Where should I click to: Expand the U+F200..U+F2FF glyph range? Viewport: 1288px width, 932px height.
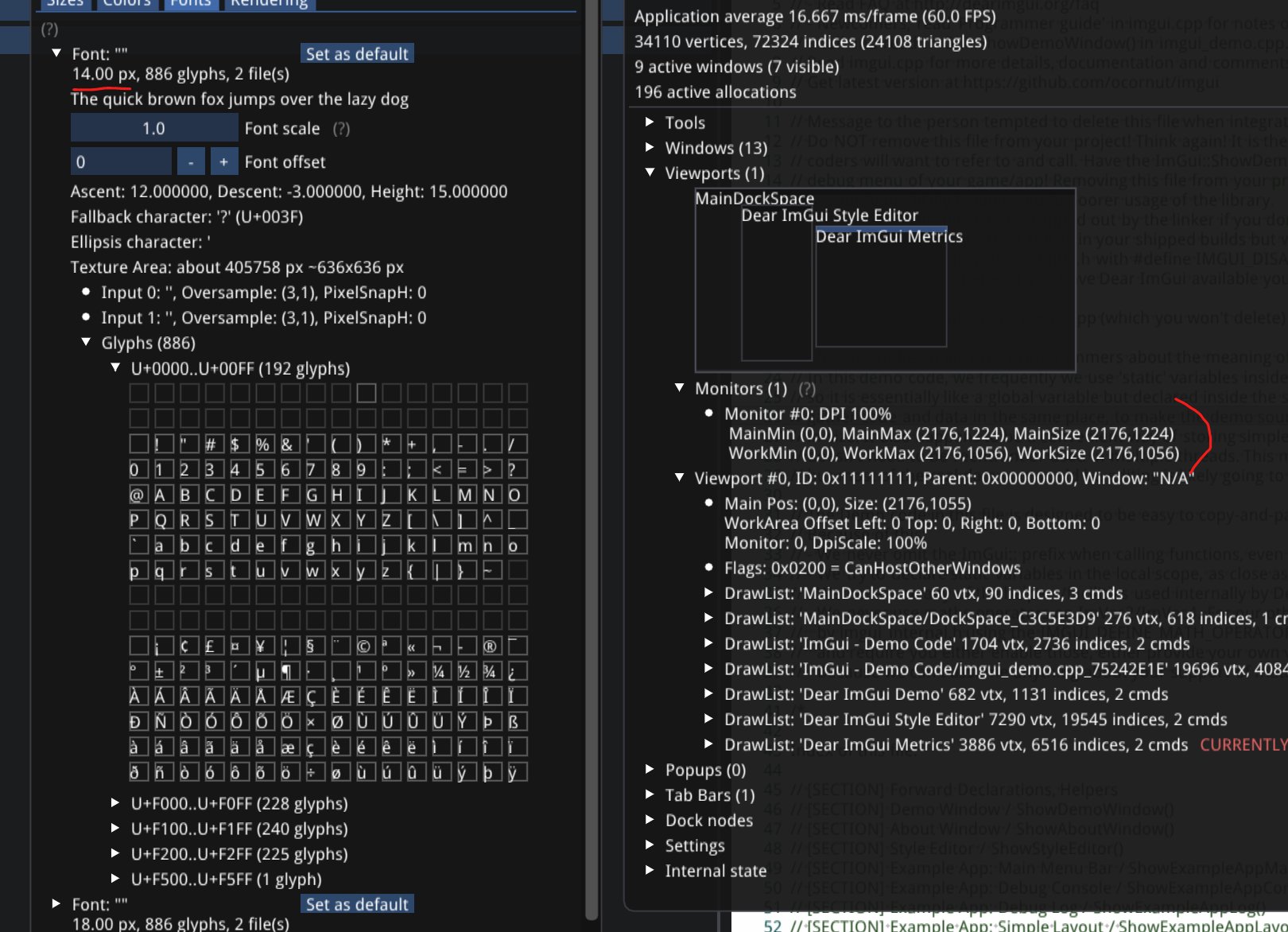[x=116, y=853]
